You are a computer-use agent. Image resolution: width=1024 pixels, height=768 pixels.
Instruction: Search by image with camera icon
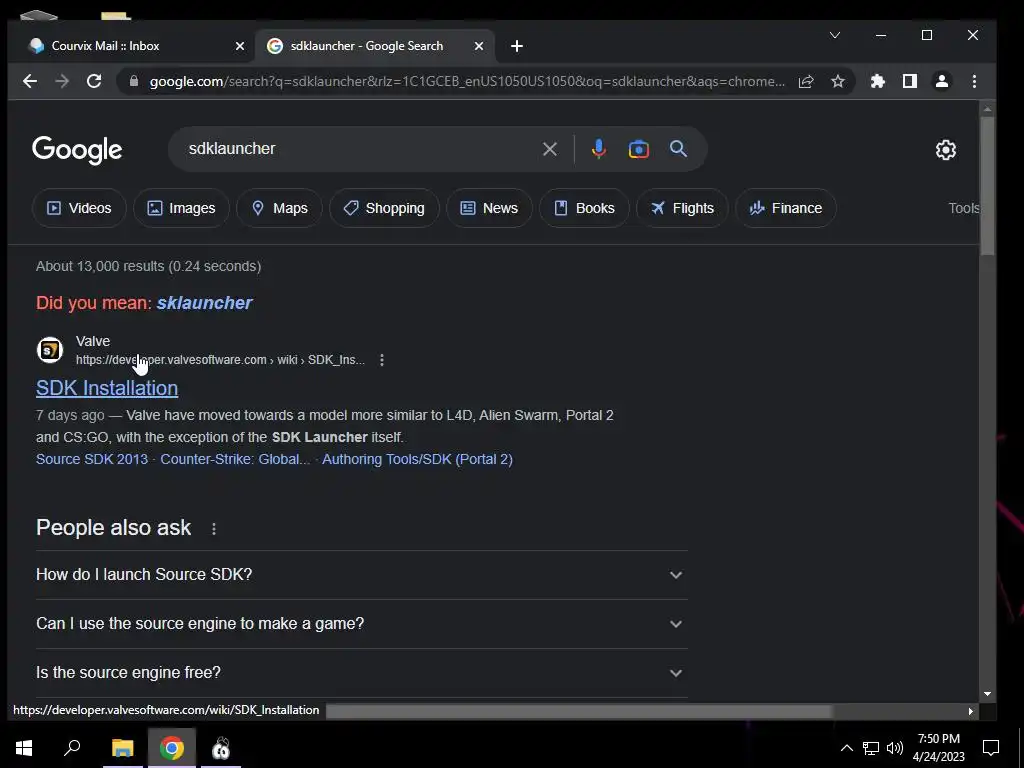pos(639,149)
